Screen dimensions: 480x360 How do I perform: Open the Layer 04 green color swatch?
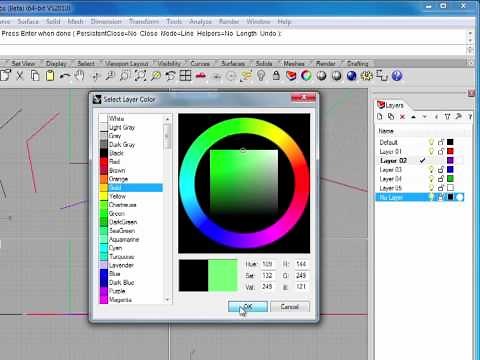450,179
